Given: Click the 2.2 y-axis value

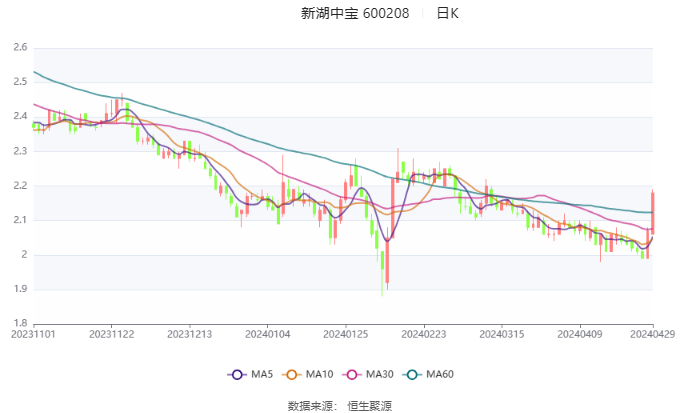Looking at the screenshot, I should coord(20,186).
